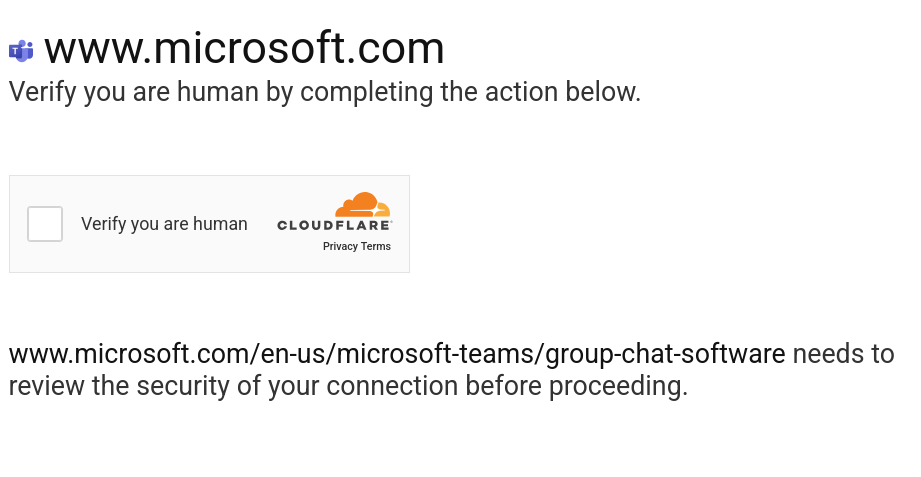Click "completing the action below" phrase

click(x=470, y=92)
